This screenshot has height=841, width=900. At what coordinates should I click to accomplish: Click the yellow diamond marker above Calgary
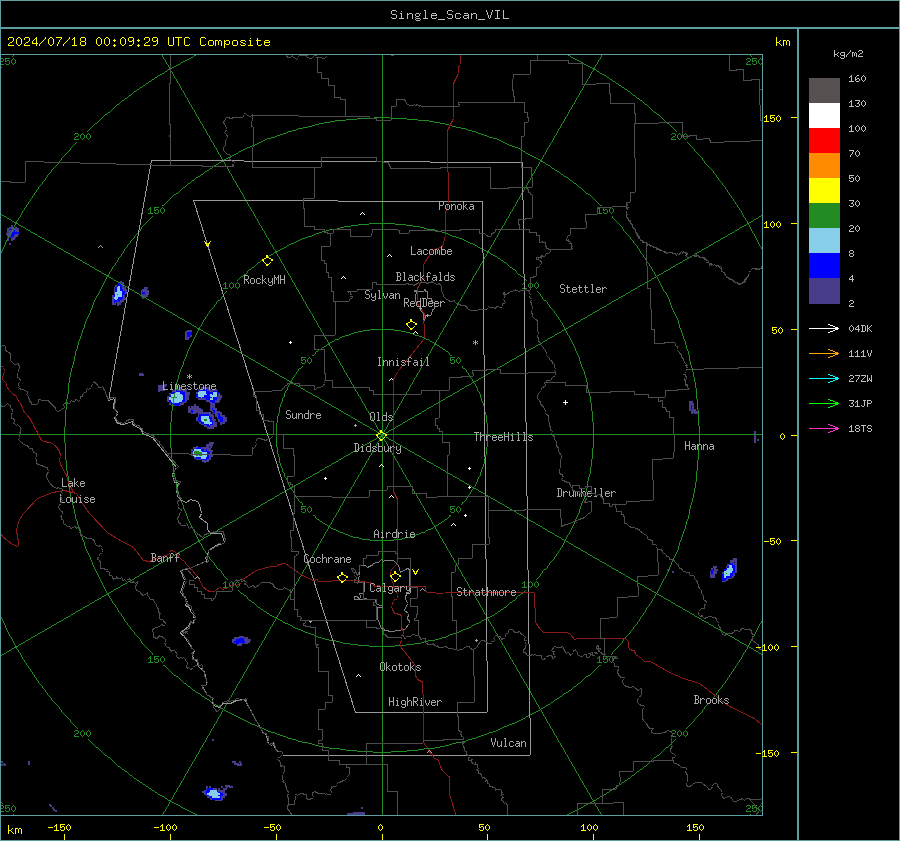coord(395,576)
